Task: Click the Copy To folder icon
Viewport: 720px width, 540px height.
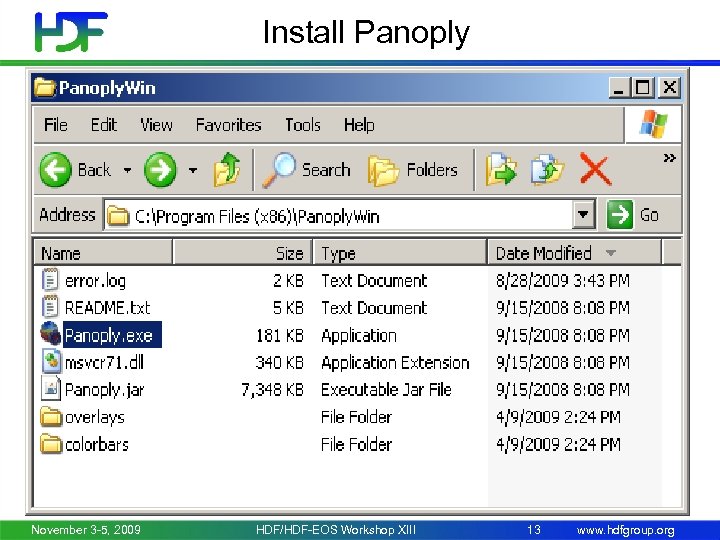Action: click(547, 170)
